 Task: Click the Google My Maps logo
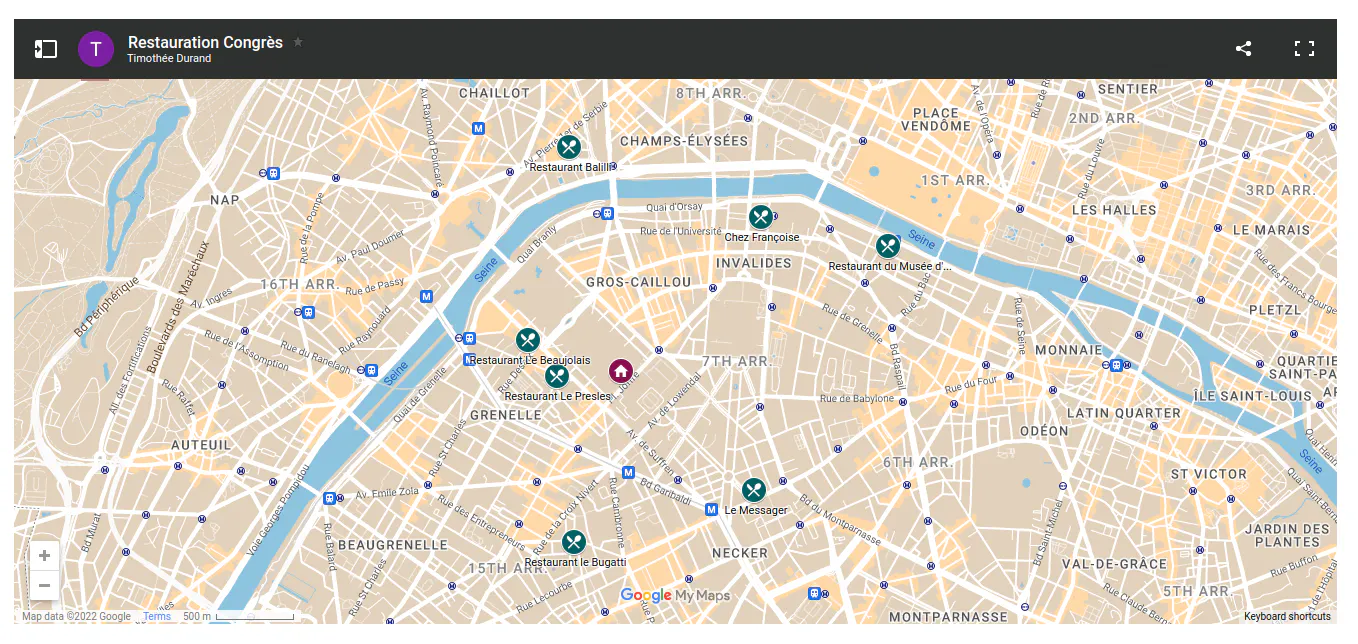click(675, 596)
